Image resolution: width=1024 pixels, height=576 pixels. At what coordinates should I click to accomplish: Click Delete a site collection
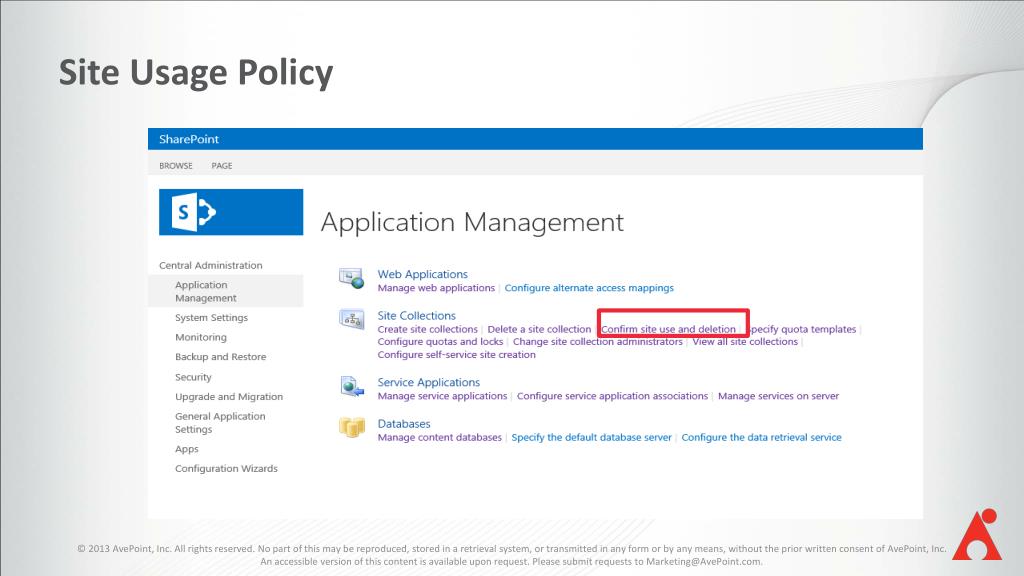pos(539,329)
